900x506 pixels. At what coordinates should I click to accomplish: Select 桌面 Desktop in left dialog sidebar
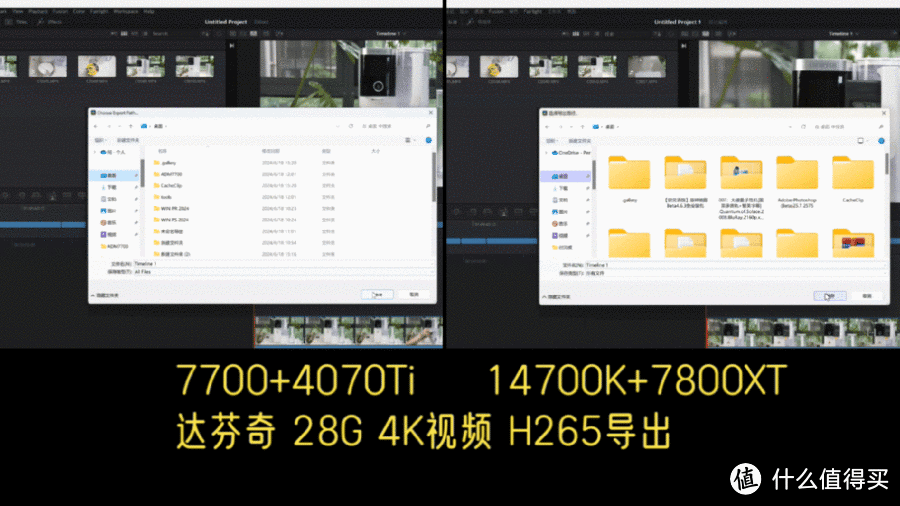[115, 176]
